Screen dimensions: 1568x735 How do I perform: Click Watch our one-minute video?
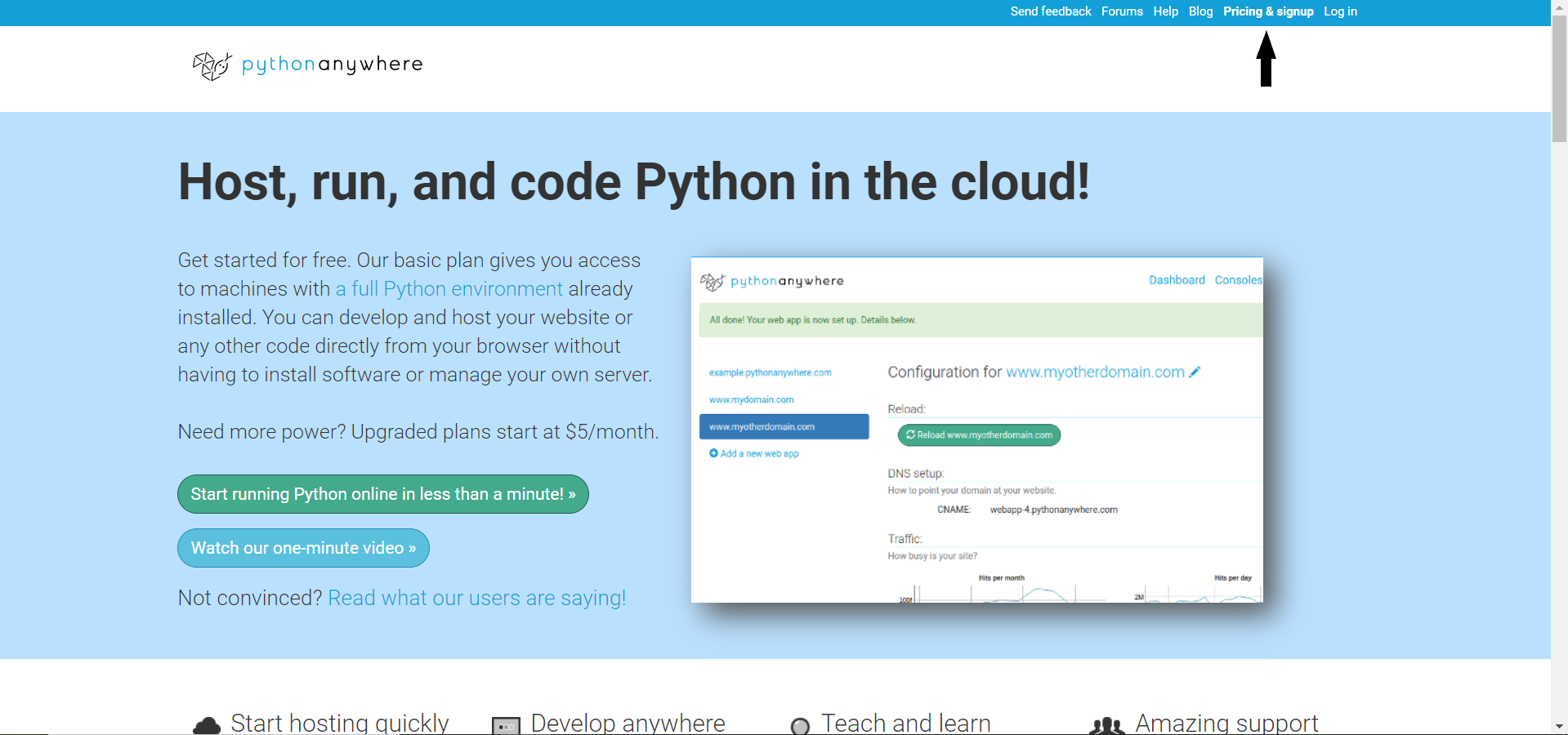[302, 548]
